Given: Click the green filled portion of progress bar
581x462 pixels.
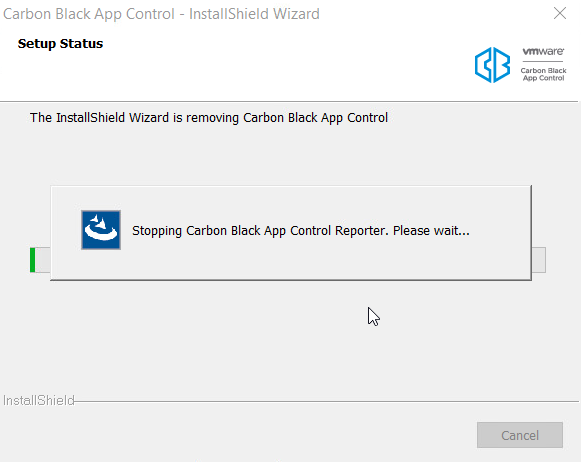Looking at the screenshot, I should (x=33, y=260).
